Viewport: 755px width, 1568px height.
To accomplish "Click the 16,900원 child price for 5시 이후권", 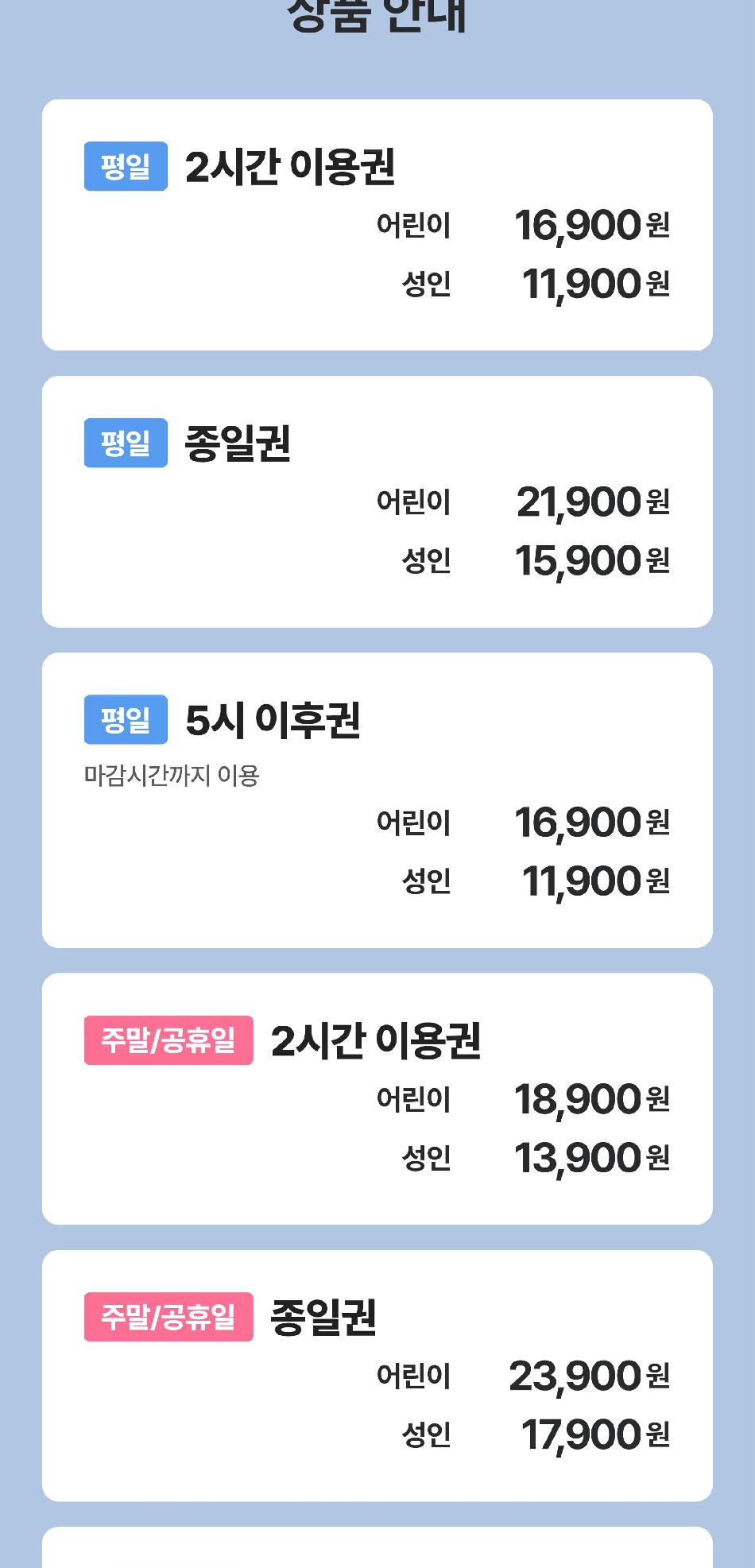I will [x=591, y=822].
